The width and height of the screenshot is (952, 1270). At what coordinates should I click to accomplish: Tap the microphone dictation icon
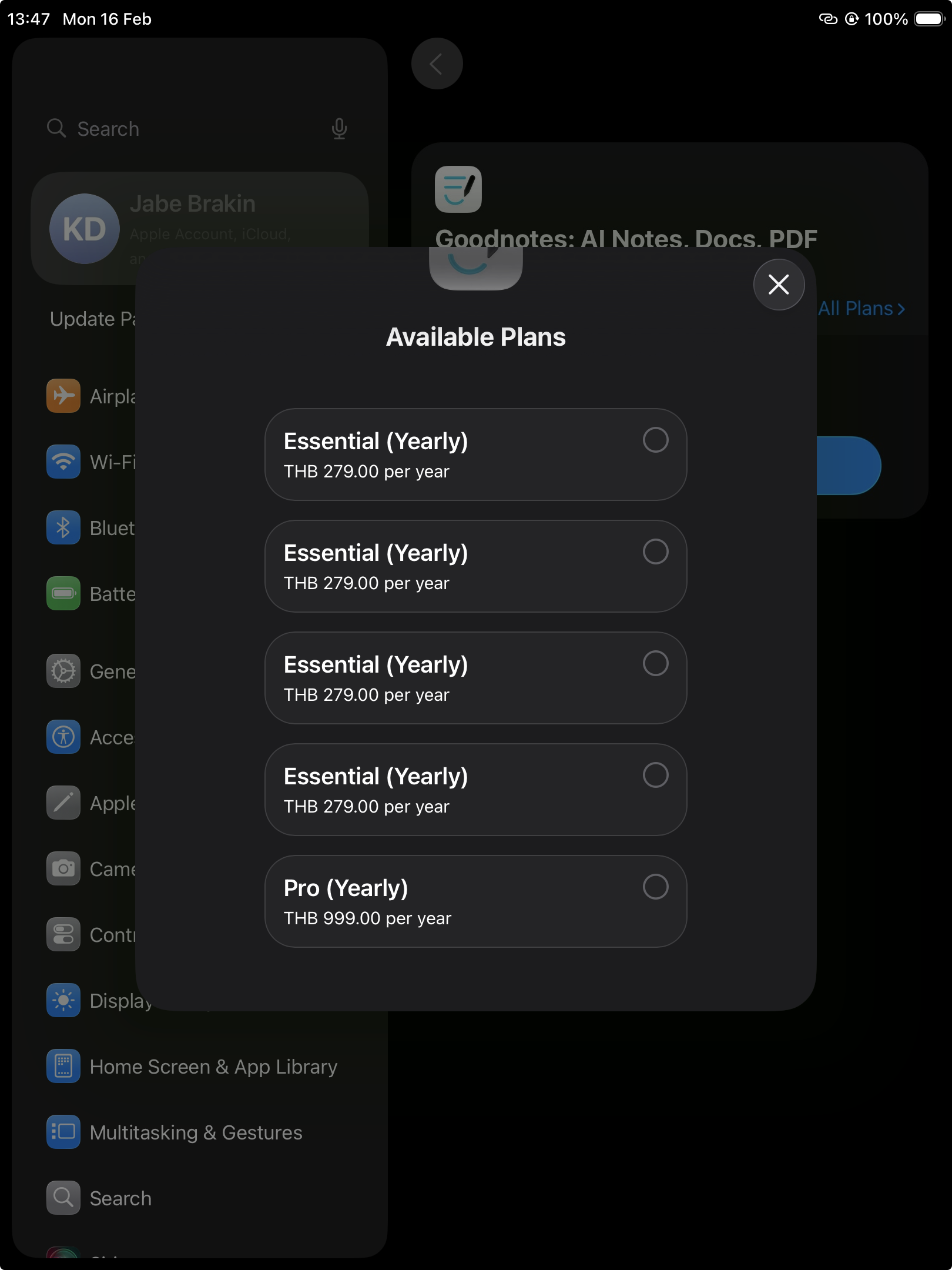[x=339, y=129]
